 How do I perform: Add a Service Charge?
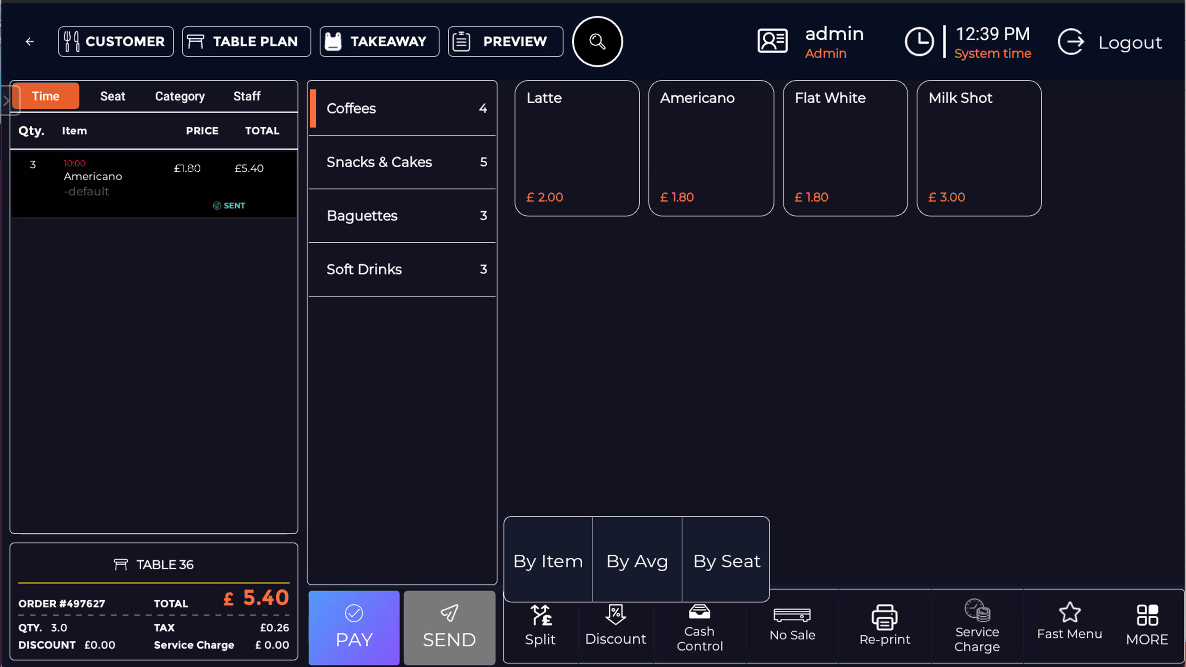pos(977,626)
